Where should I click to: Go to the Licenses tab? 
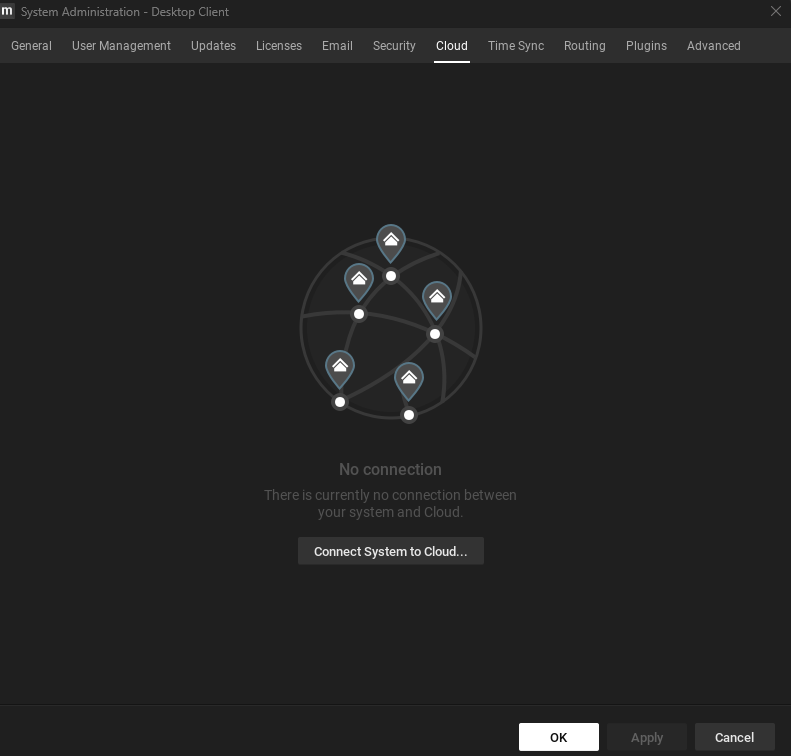click(x=279, y=46)
